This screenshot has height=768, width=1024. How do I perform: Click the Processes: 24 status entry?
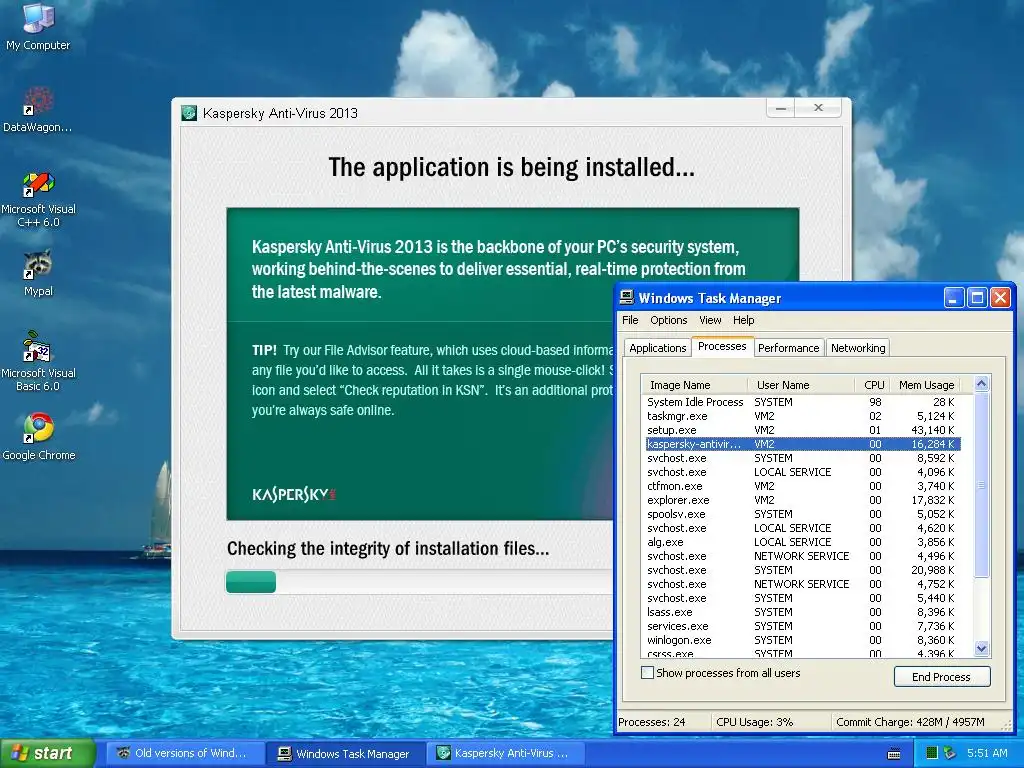point(652,722)
